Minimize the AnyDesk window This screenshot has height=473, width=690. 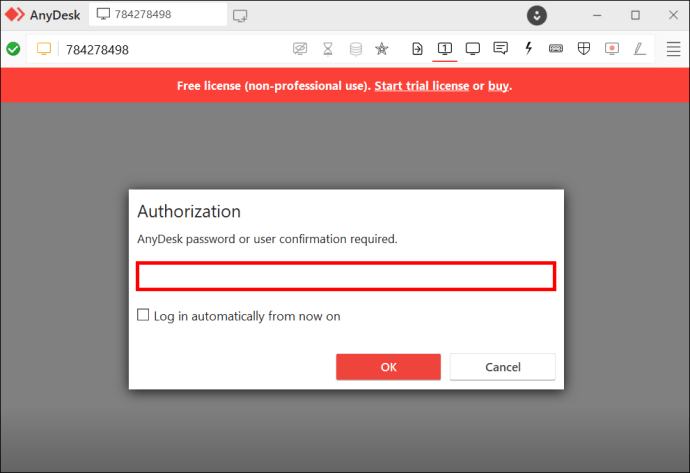(597, 15)
